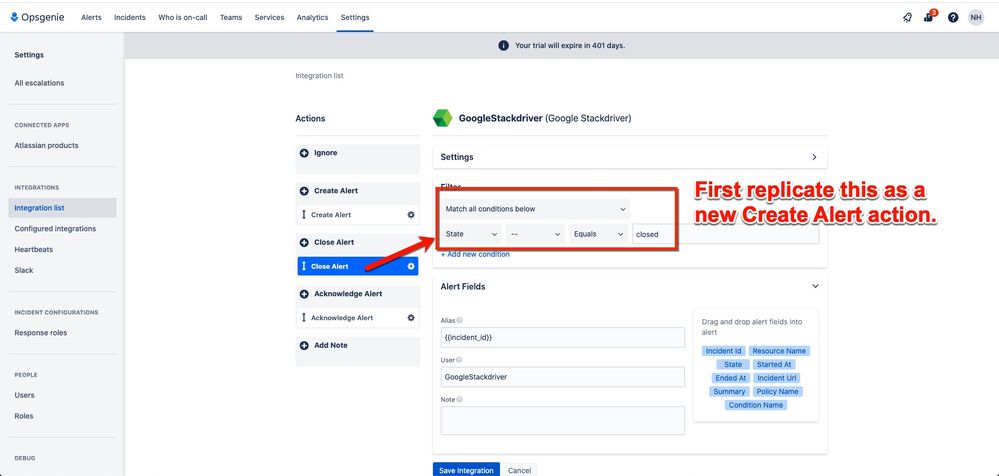The image size is (999, 476).
Task: Open Response roles in sidebar
Action: click(41, 333)
